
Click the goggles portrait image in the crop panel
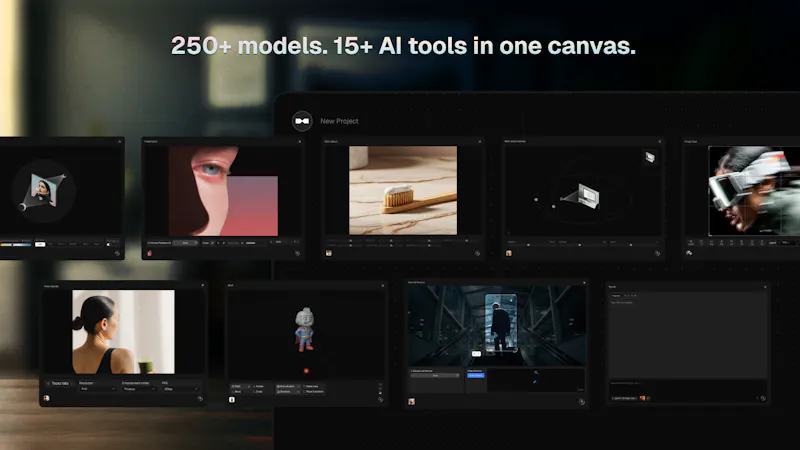pyautogui.click(x=754, y=191)
